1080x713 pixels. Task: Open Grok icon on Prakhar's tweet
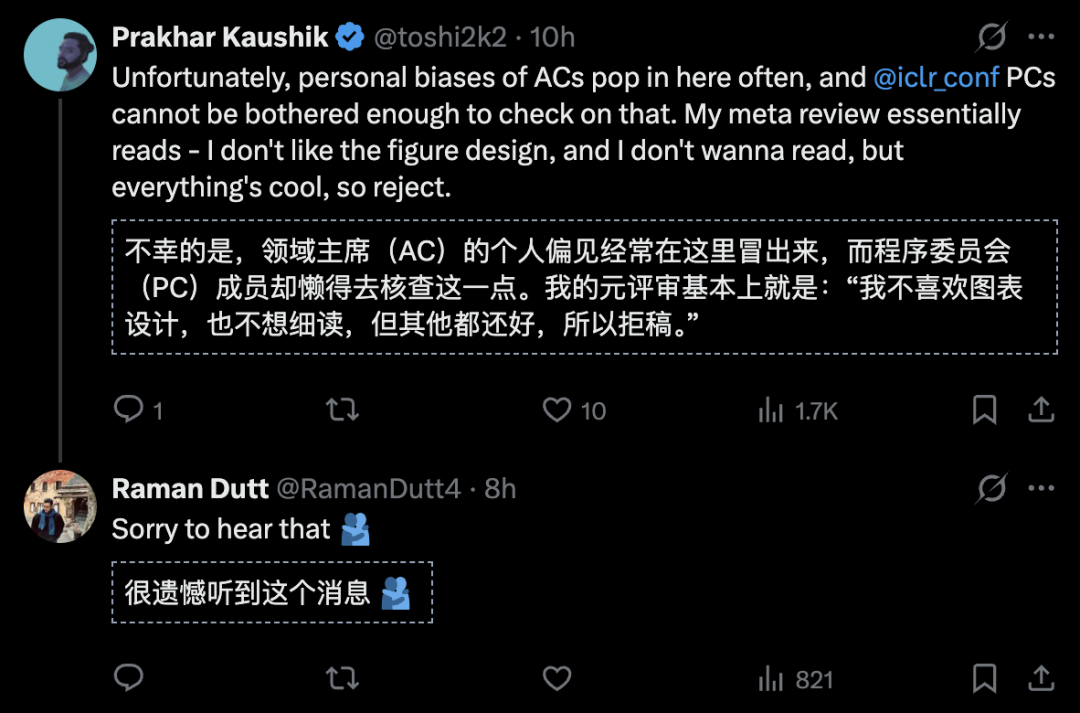click(x=991, y=38)
